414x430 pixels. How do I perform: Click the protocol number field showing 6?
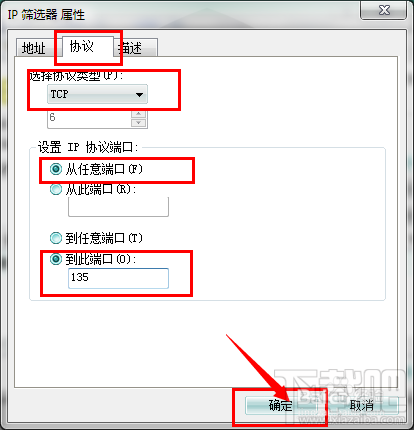pos(89,119)
